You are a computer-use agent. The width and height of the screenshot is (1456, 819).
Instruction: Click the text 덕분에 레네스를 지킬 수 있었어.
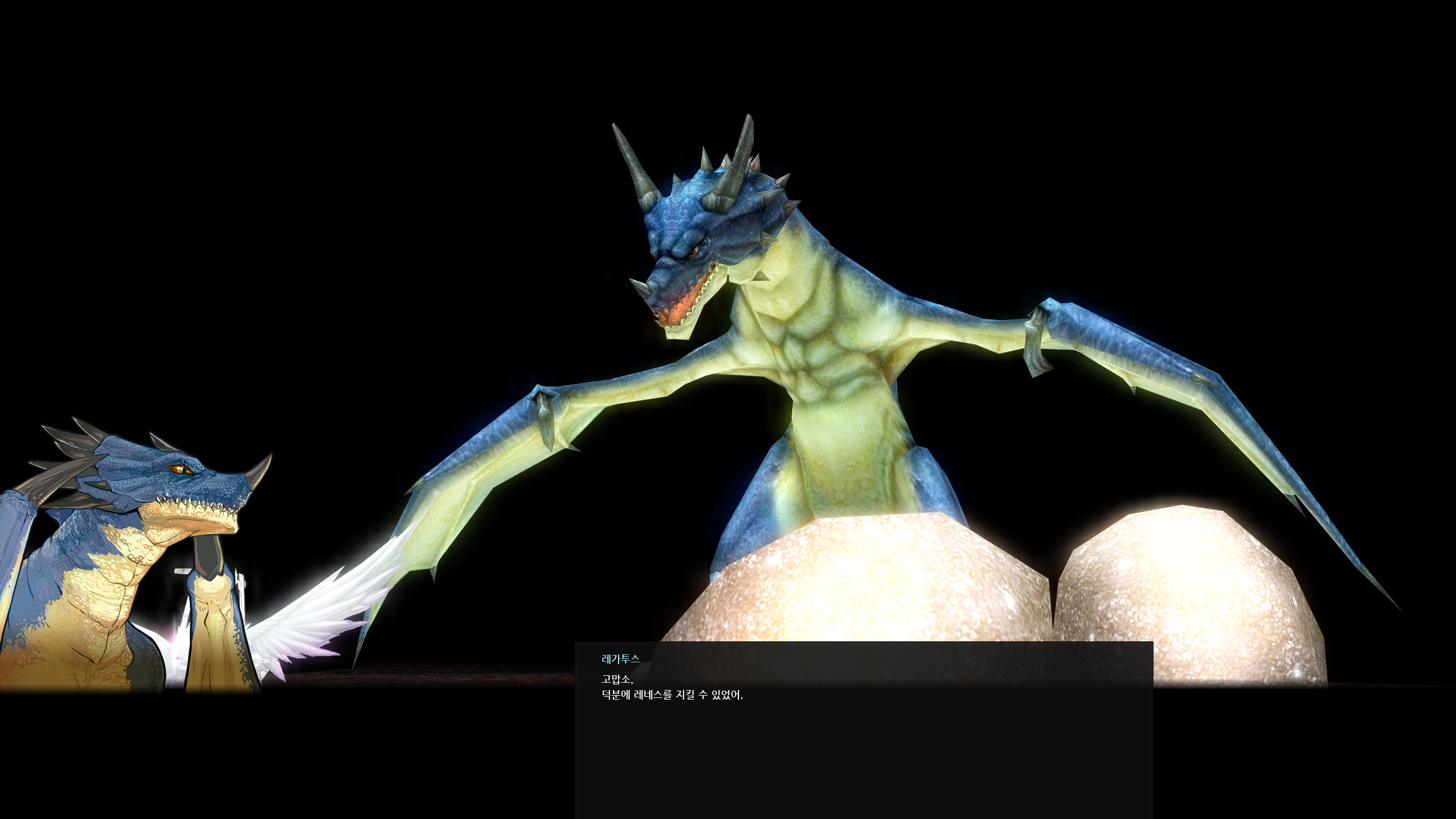(x=672, y=695)
